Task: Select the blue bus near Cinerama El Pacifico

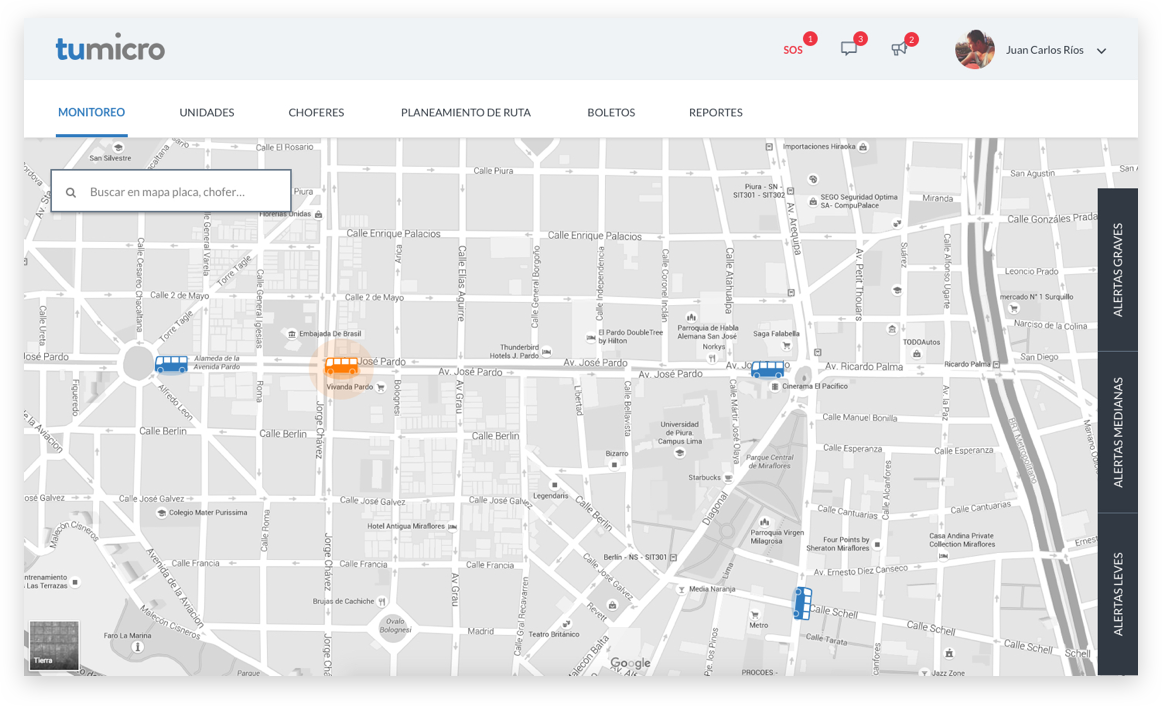Action: (x=768, y=369)
